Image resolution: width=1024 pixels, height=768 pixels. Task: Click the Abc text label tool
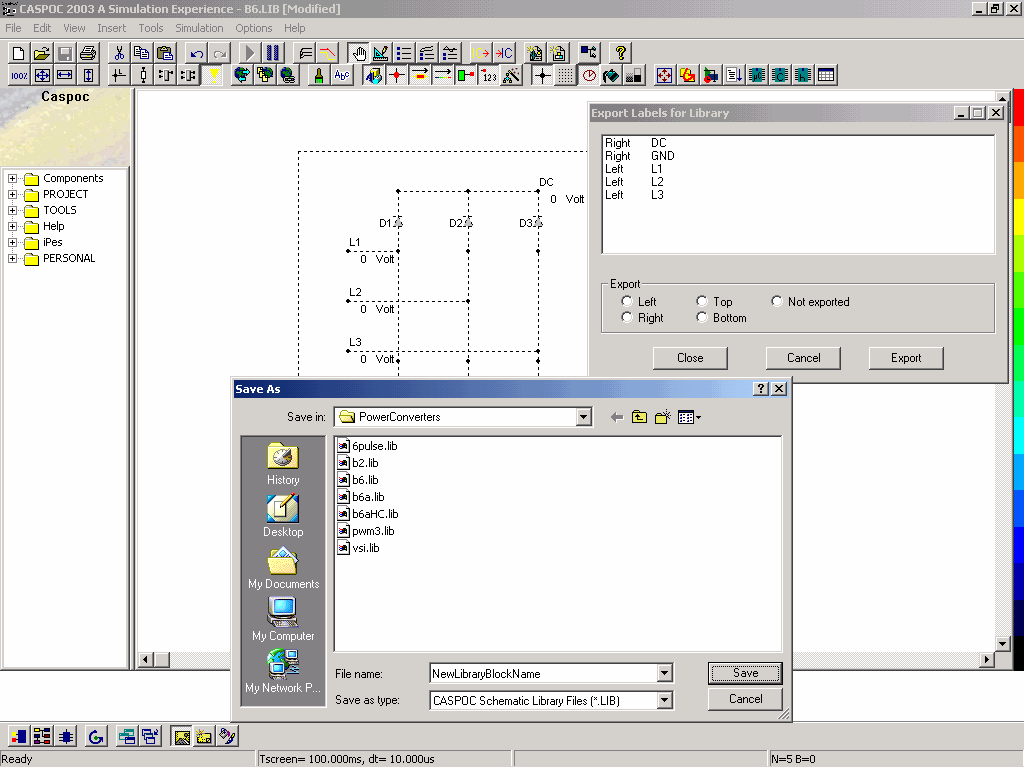click(x=342, y=76)
